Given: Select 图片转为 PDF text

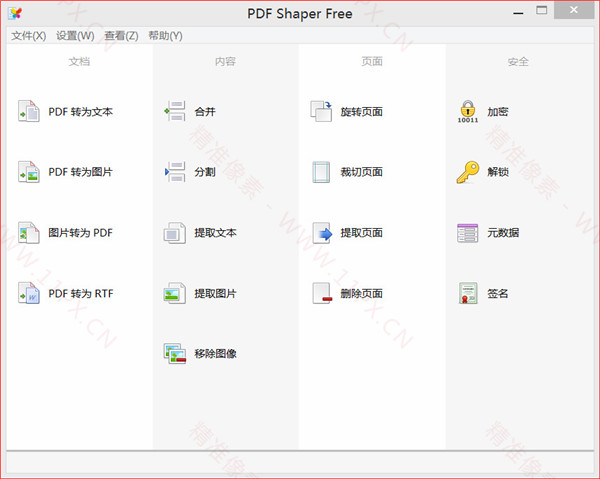Looking at the screenshot, I should click(x=80, y=233).
